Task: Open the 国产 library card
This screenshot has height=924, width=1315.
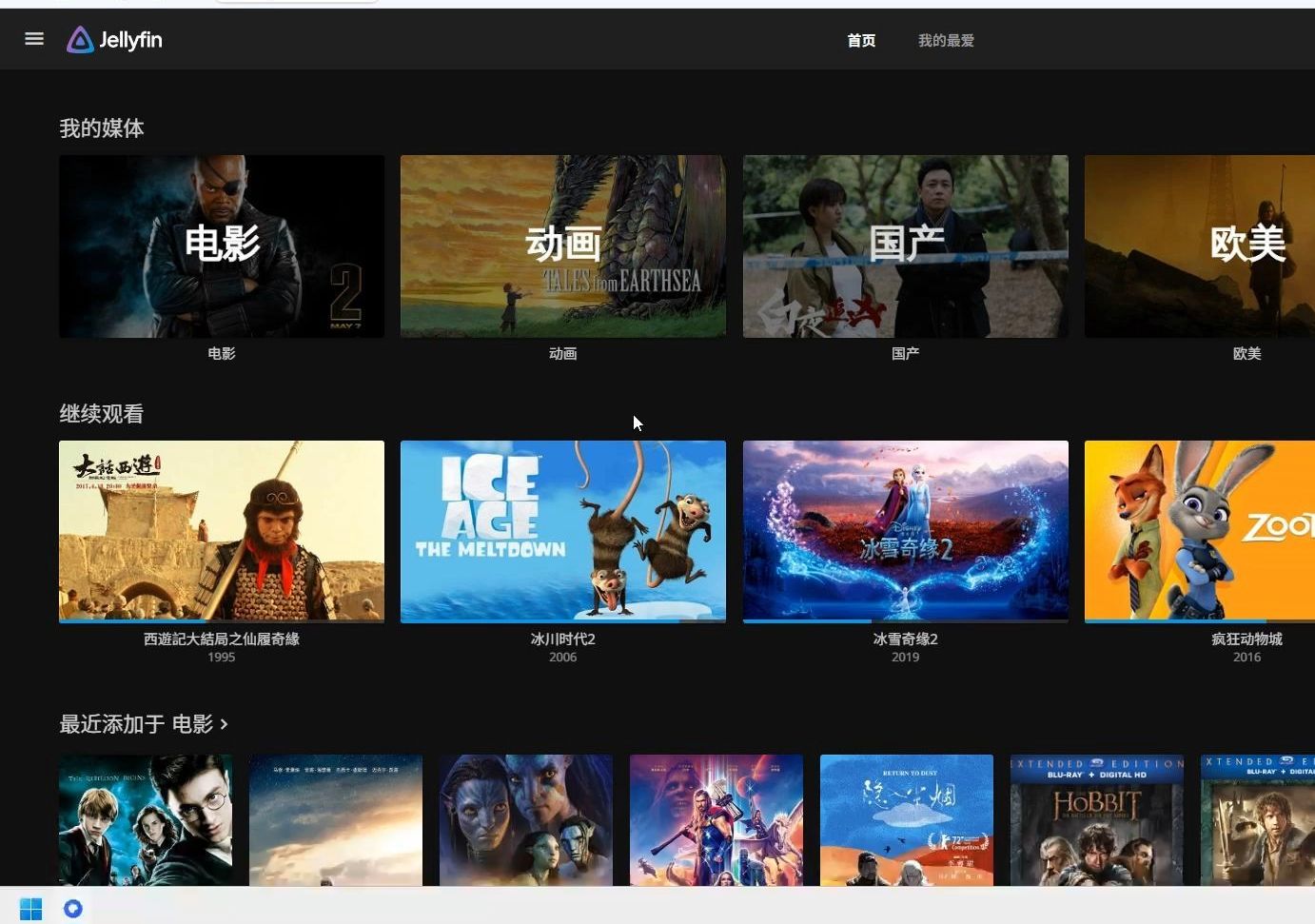Action: [906, 246]
